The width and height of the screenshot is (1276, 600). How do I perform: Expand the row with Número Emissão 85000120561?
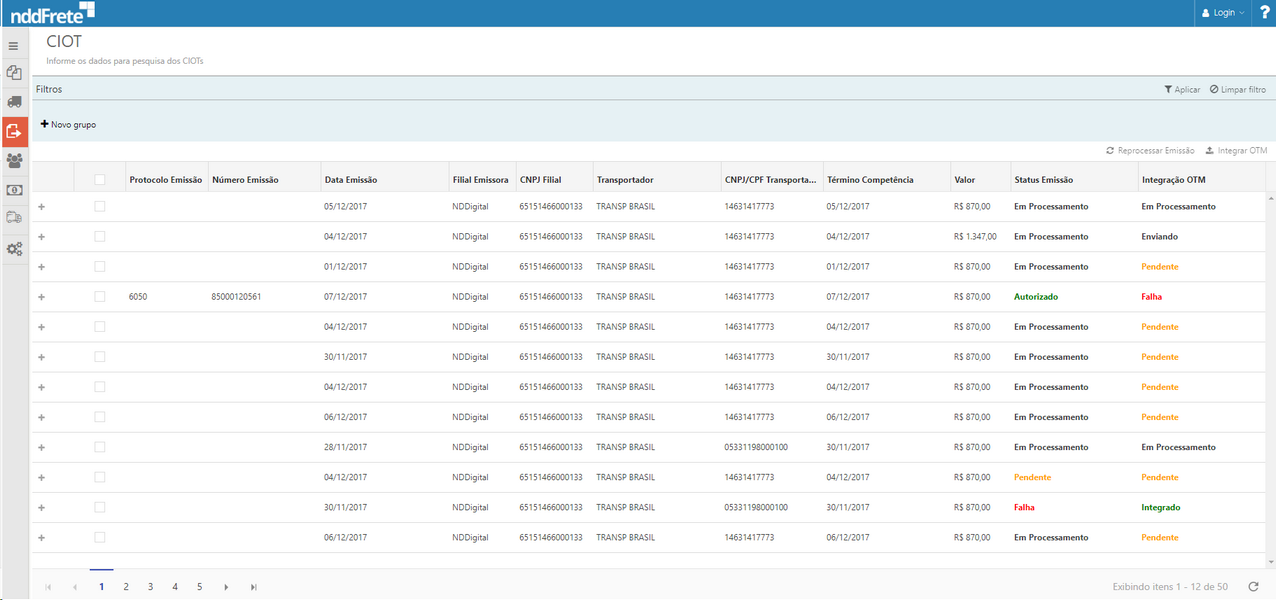click(41, 297)
